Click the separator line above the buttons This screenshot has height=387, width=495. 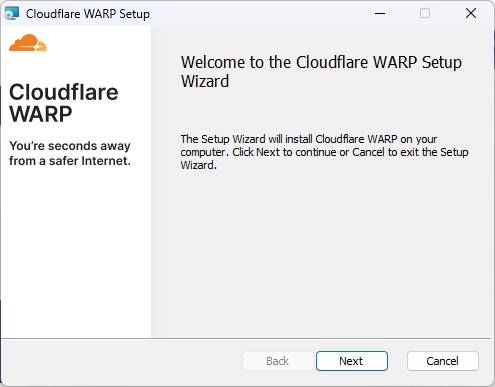246,339
